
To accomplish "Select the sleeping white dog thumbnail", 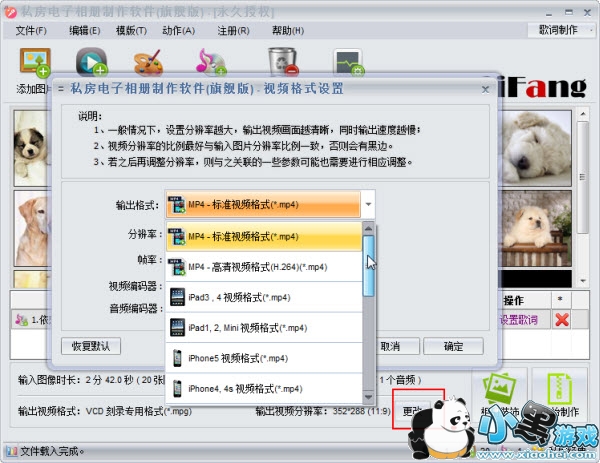I will 536,148.
